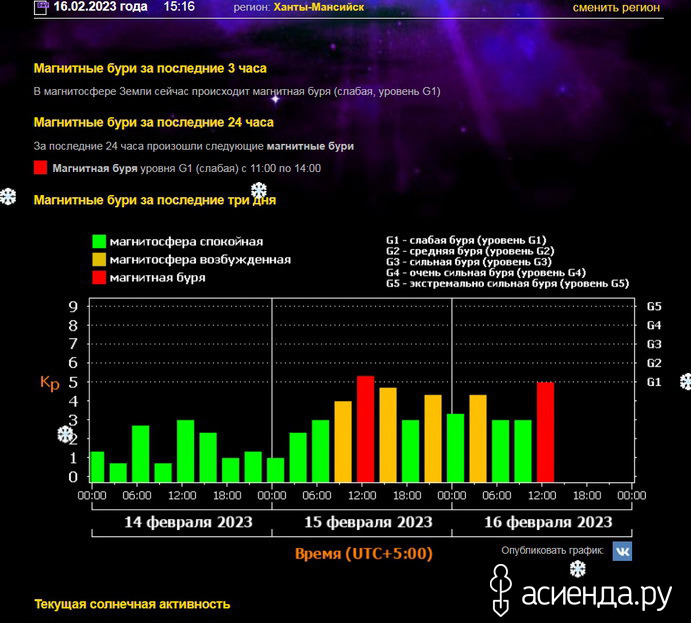Image resolution: width=691 pixels, height=623 pixels.
Task: Click the red bar at 12:00 on 16 февраля
Action: (x=545, y=432)
